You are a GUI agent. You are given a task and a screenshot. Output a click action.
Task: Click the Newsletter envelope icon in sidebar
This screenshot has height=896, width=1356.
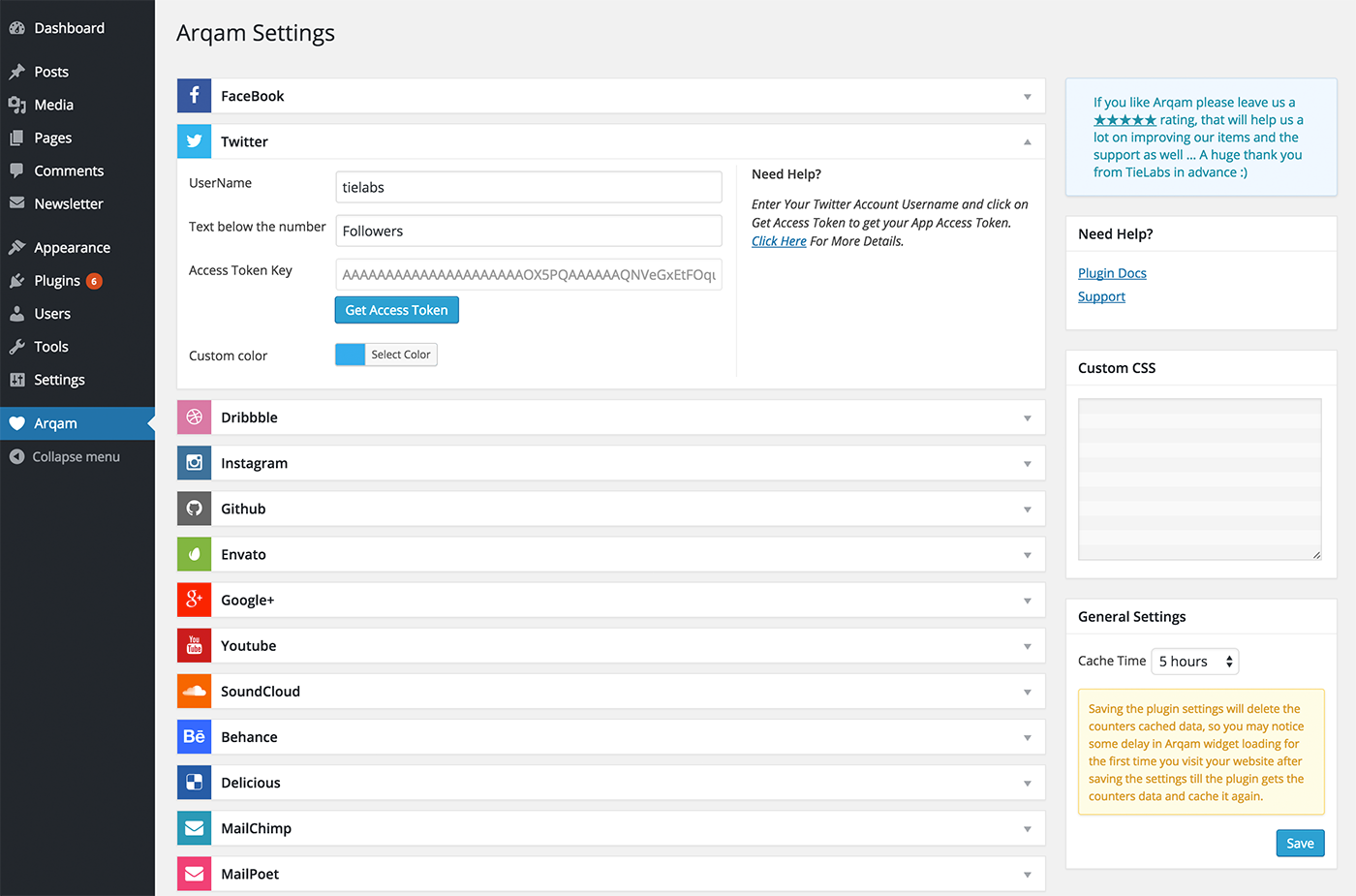tap(16, 203)
